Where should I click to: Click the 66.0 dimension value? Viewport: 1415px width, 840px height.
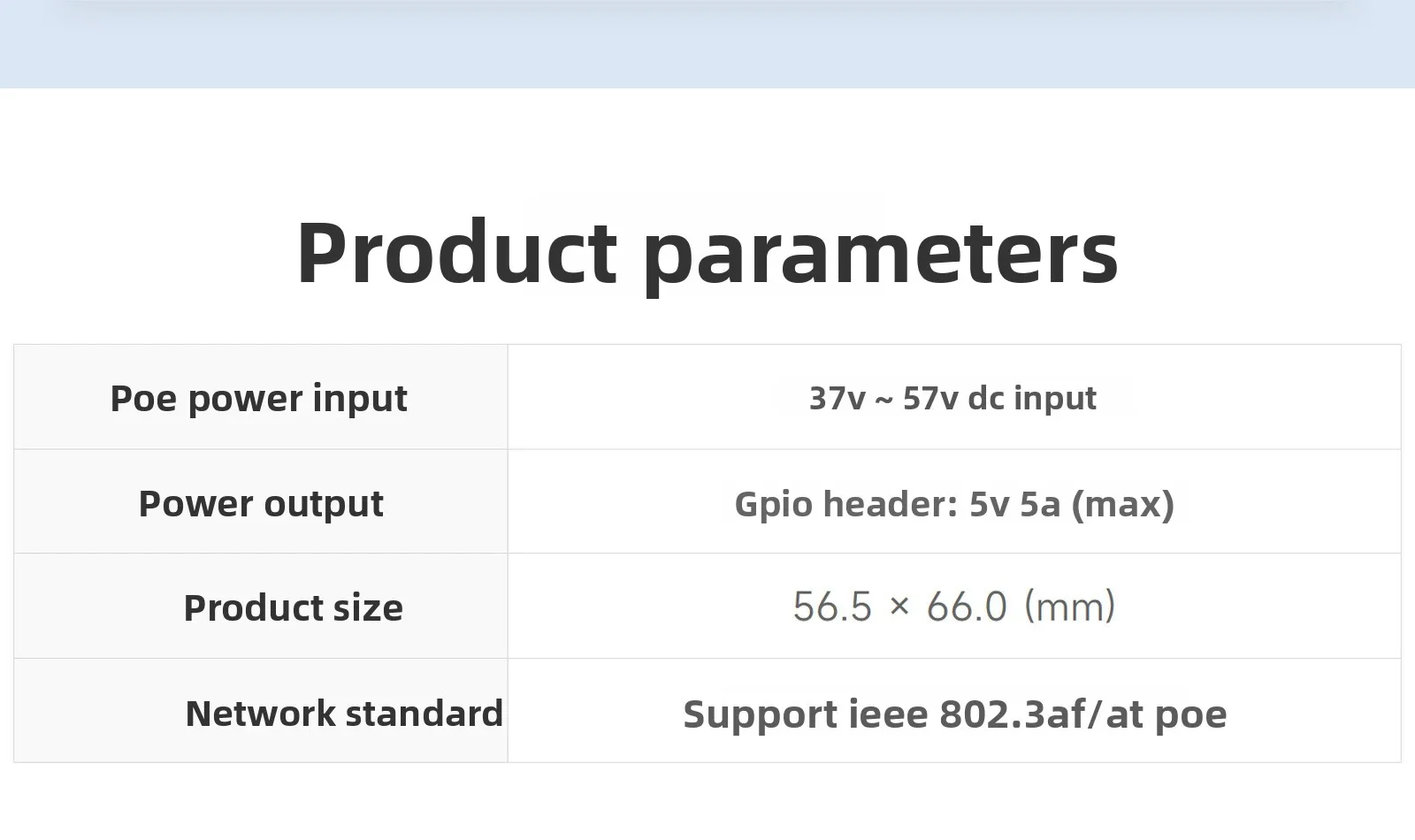point(967,607)
